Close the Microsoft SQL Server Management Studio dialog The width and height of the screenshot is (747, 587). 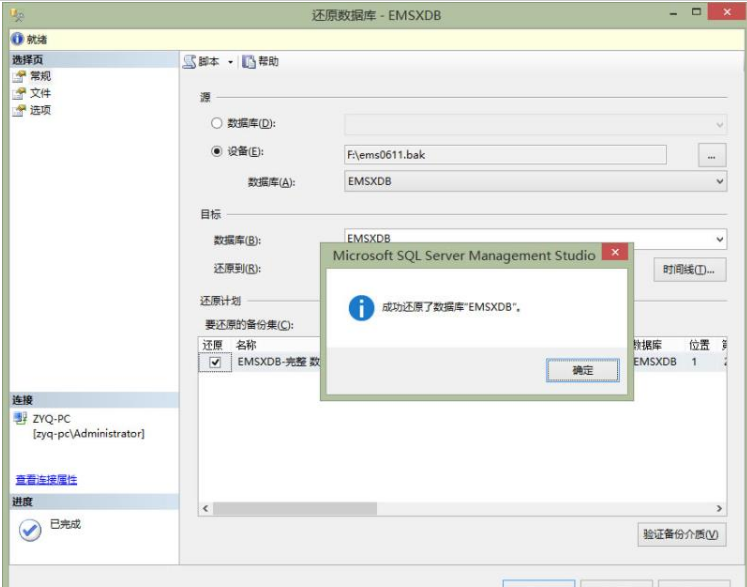click(615, 252)
